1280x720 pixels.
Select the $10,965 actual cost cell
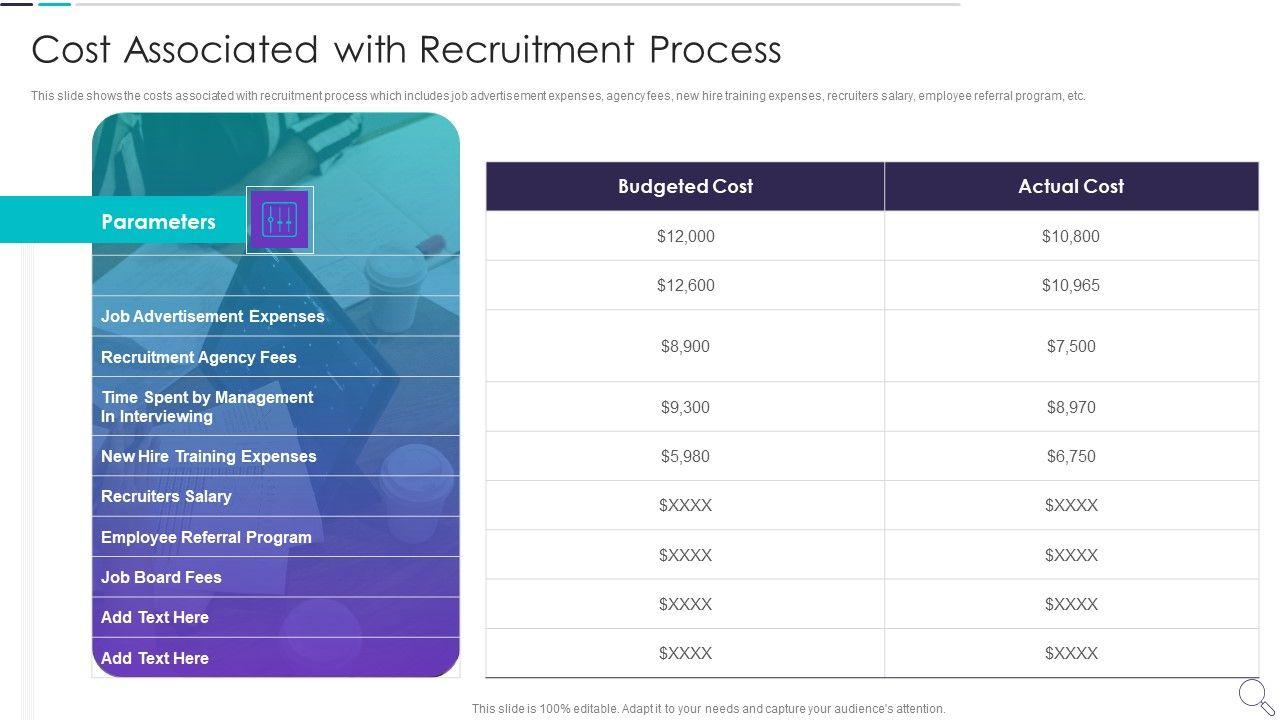pos(1070,285)
